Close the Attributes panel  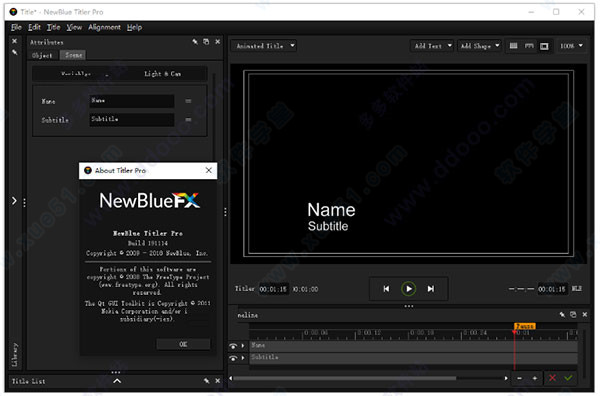217,41
